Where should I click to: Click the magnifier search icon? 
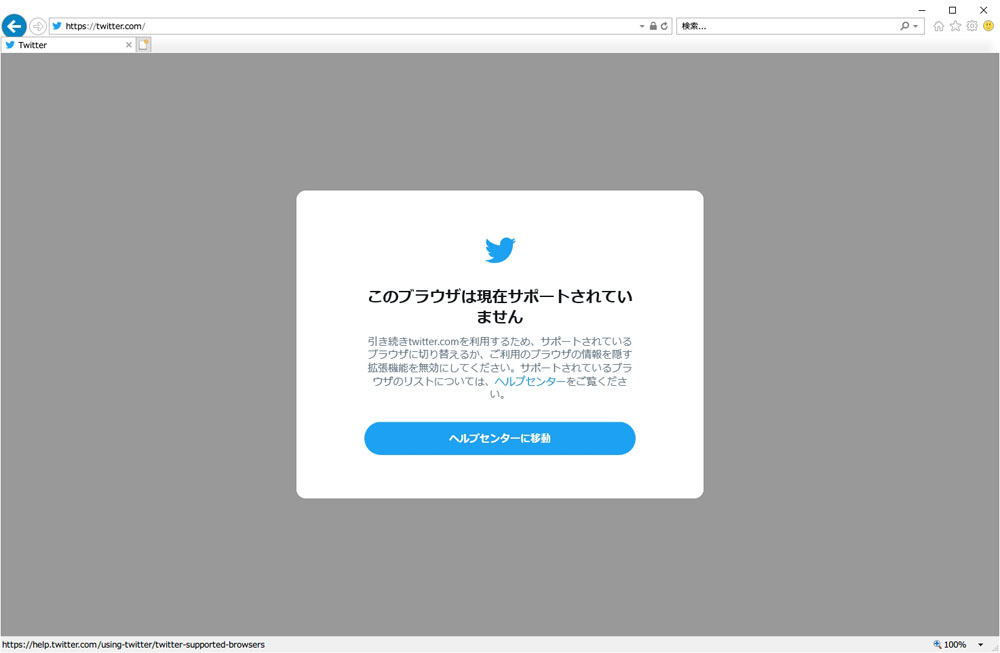pos(904,26)
